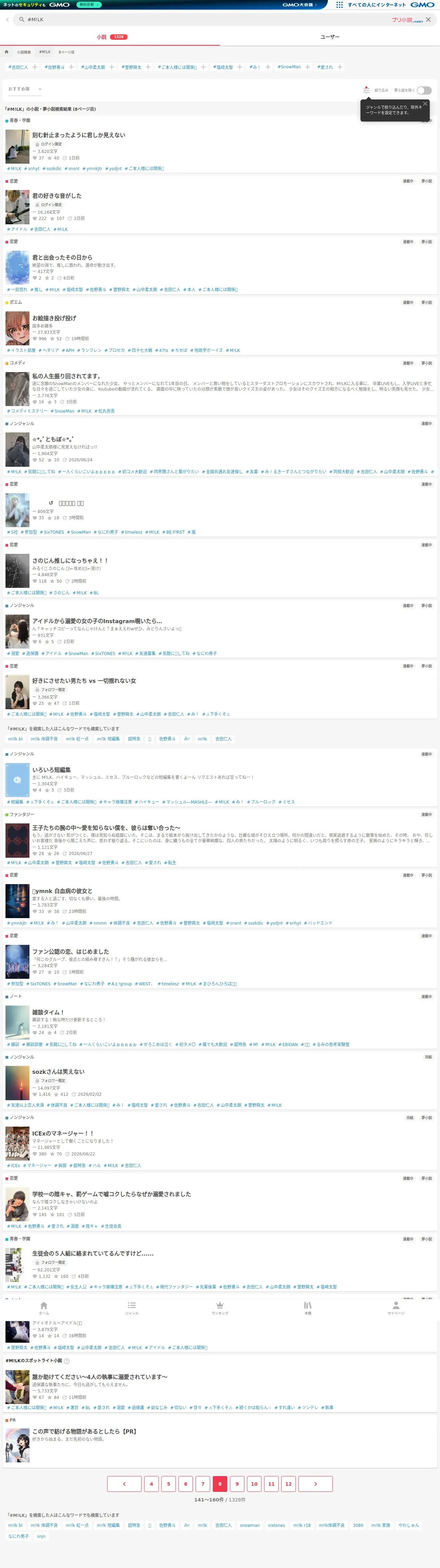This screenshot has height=1568, width=440.
Task: Click the #ご本人様には関係 tag in the filter row
Action: pyautogui.click(x=178, y=67)
